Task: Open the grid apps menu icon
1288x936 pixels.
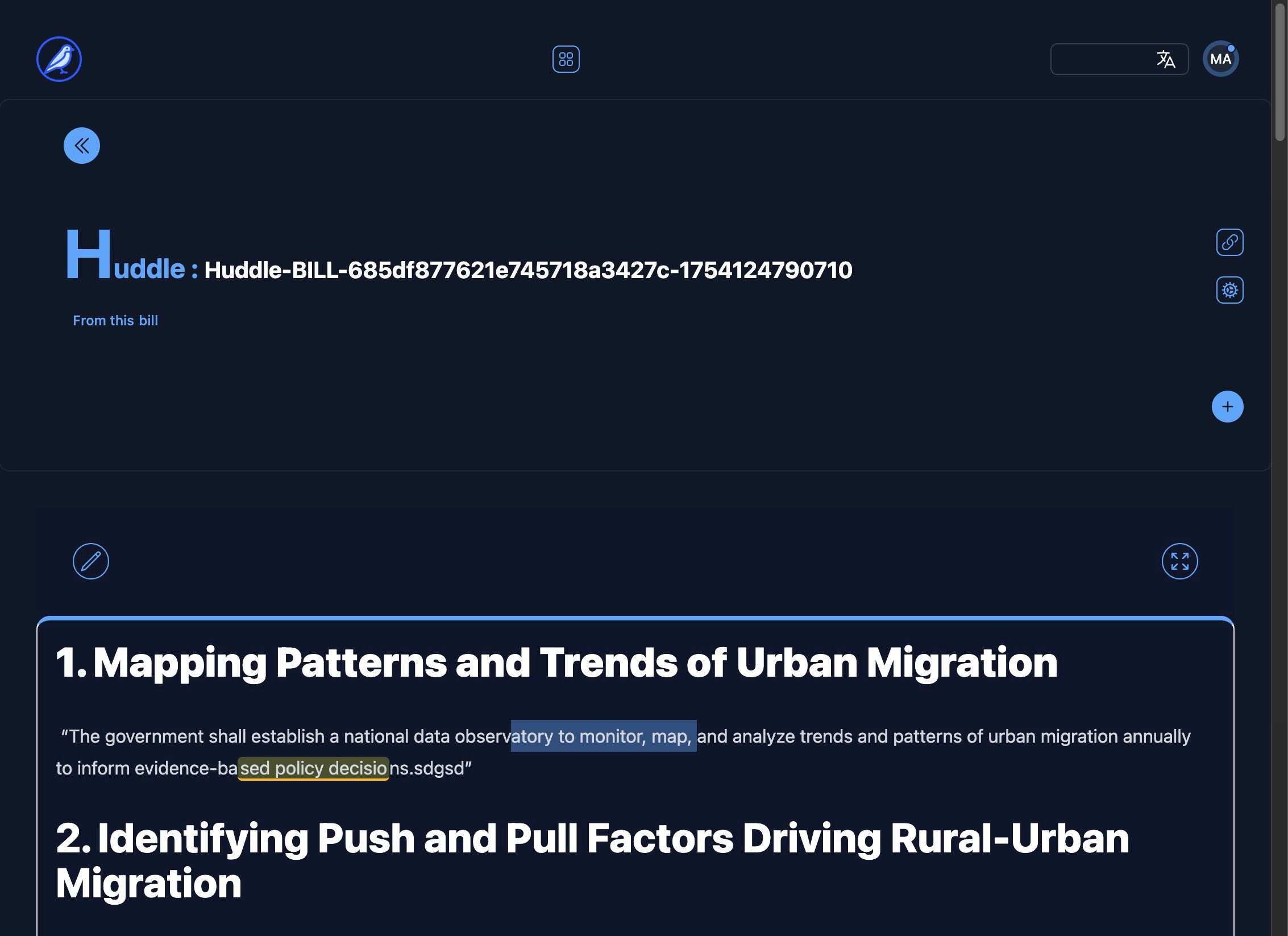Action: pyautogui.click(x=566, y=59)
